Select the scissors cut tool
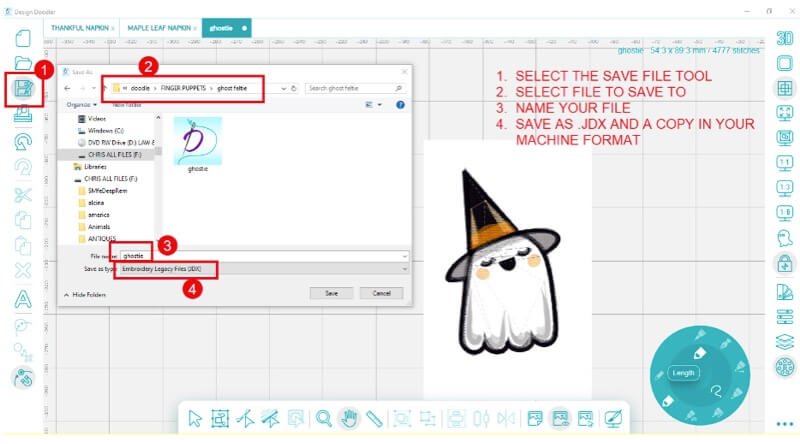Viewport: 800px width, 444px height. [23, 195]
